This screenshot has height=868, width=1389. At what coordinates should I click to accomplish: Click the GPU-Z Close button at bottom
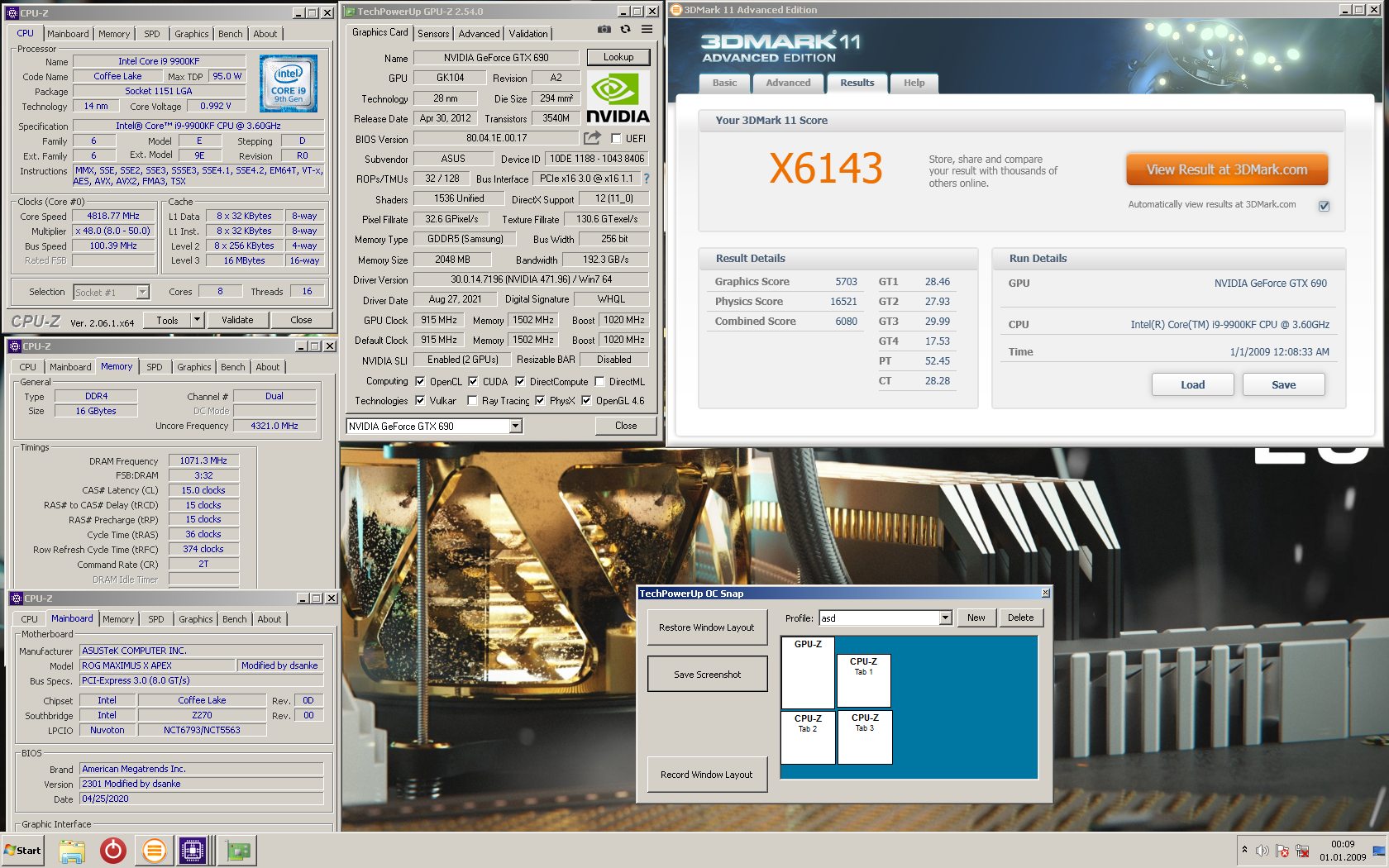(626, 426)
